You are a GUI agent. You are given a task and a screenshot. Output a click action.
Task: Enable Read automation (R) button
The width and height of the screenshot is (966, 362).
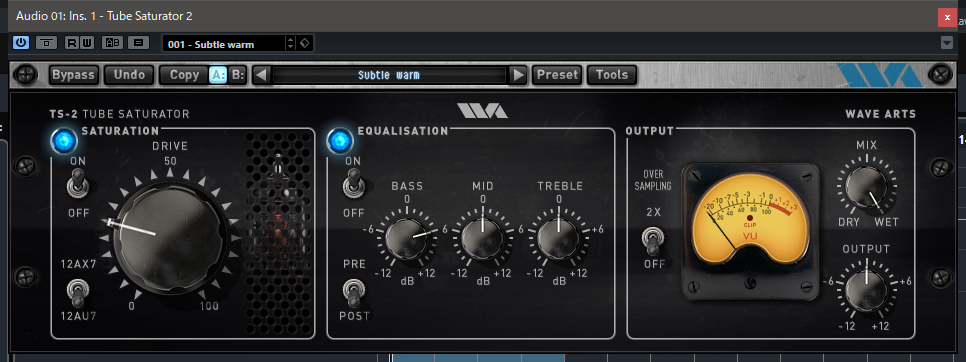coord(71,43)
